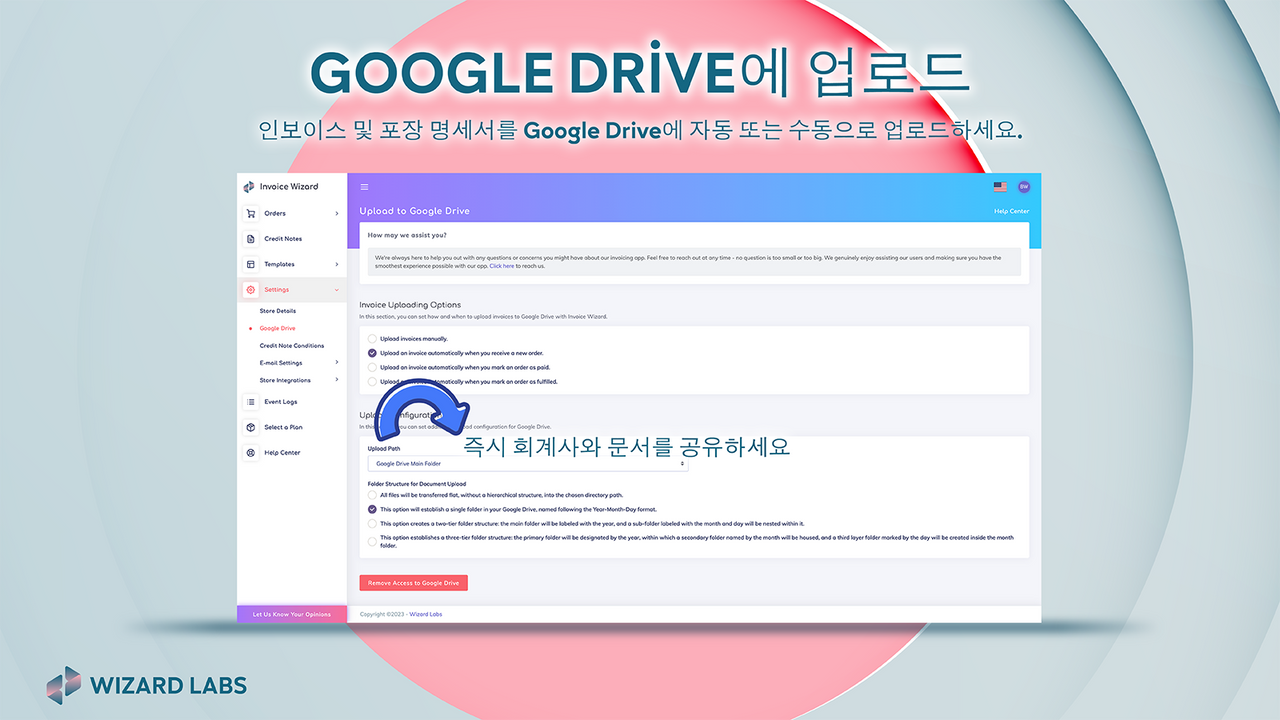Click the 'Click here' link to reach us
1280x720 pixels.
point(502,266)
